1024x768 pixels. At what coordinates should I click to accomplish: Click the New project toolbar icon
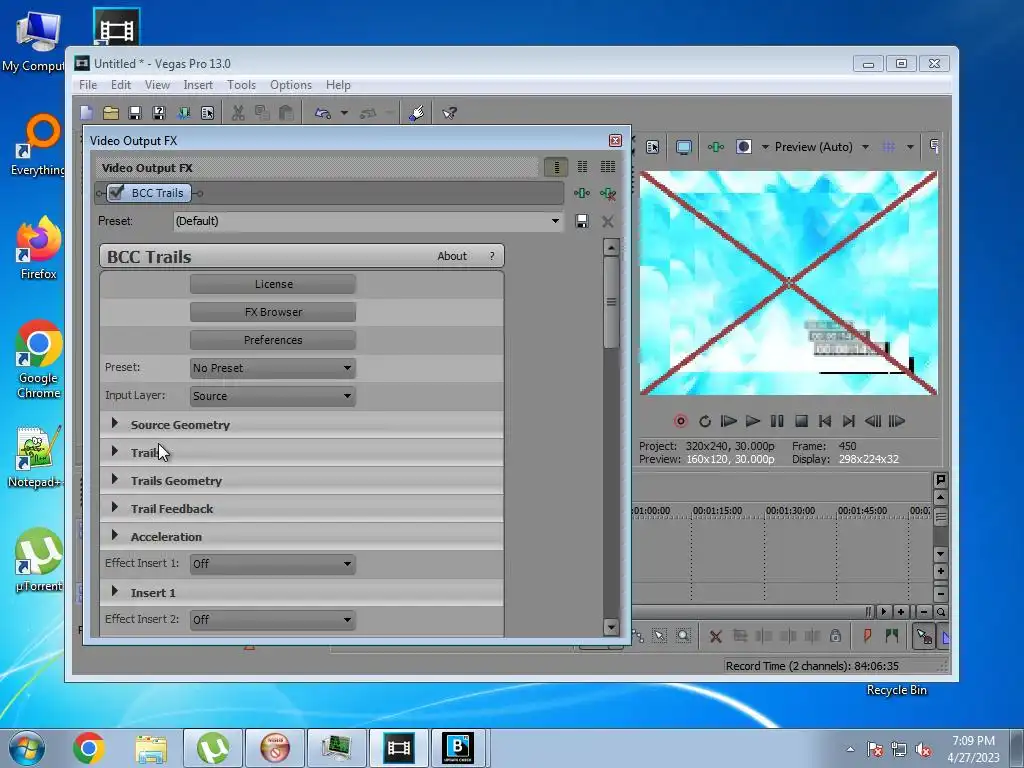[87, 113]
